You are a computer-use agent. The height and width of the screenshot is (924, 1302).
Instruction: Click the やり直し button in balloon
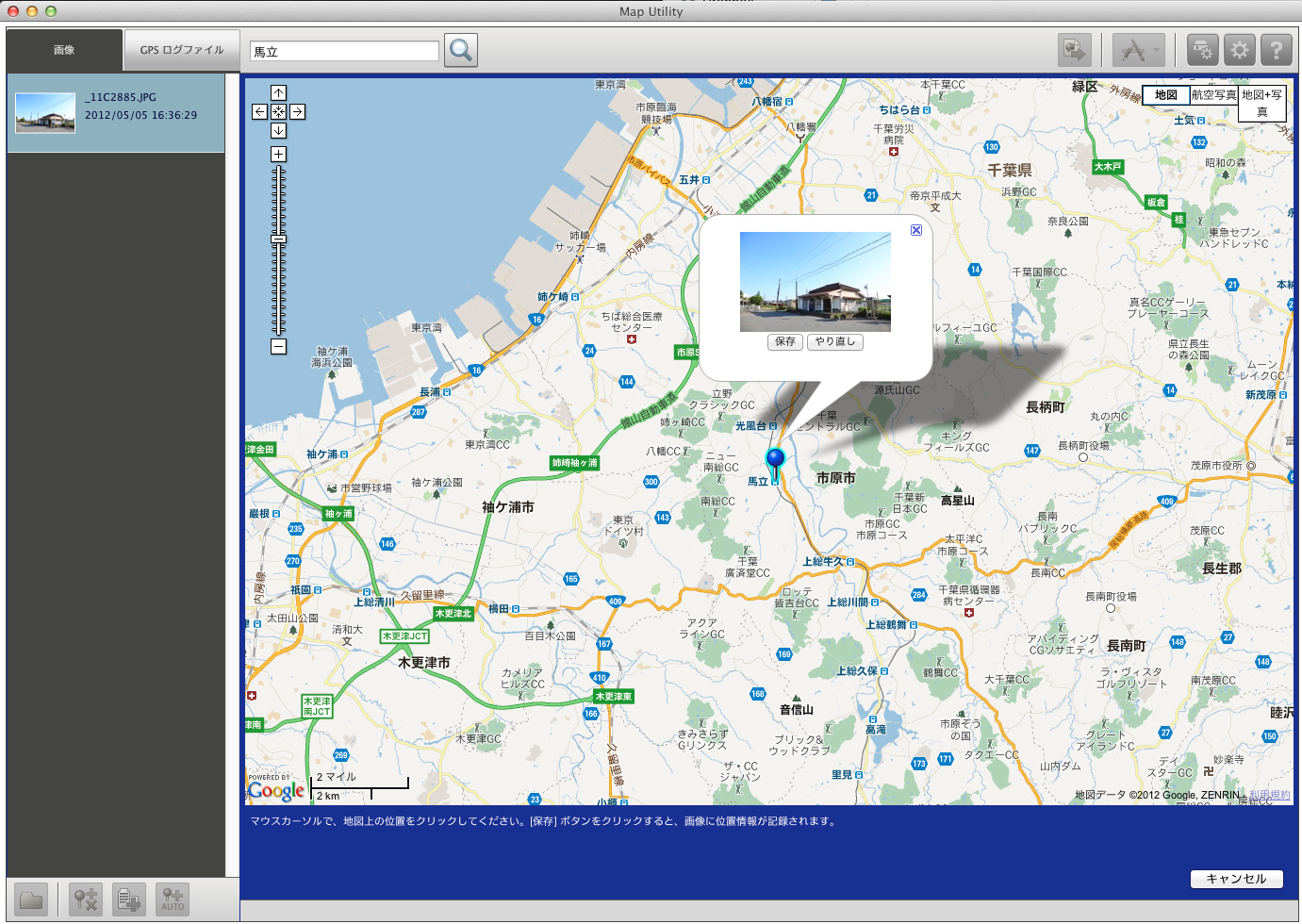click(835, 341)
